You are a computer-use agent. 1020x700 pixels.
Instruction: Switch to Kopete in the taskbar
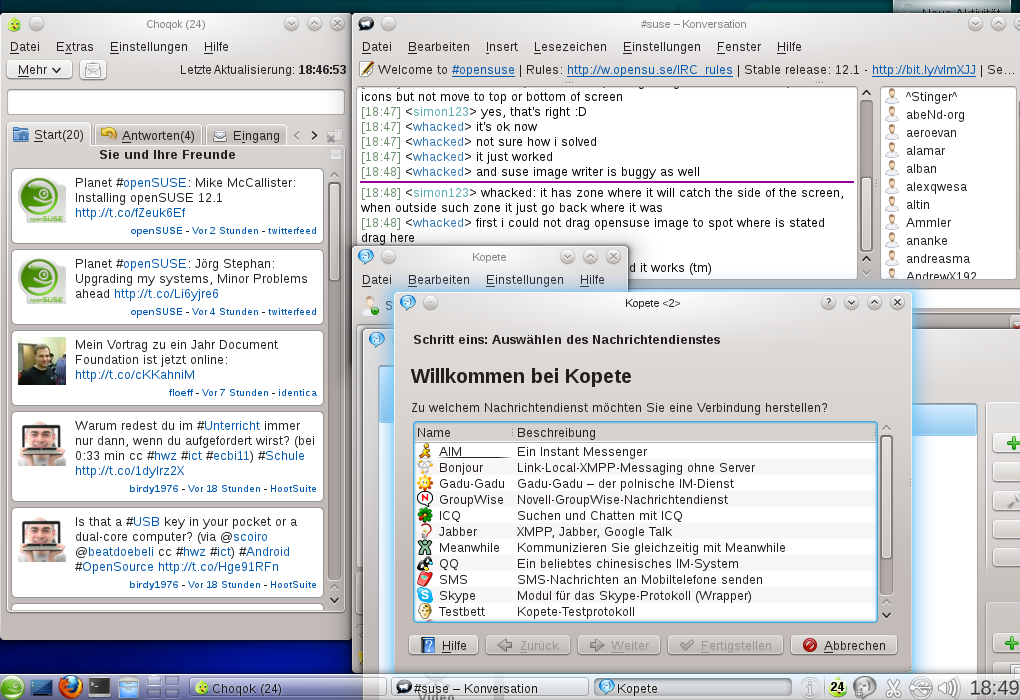point(693,688)
